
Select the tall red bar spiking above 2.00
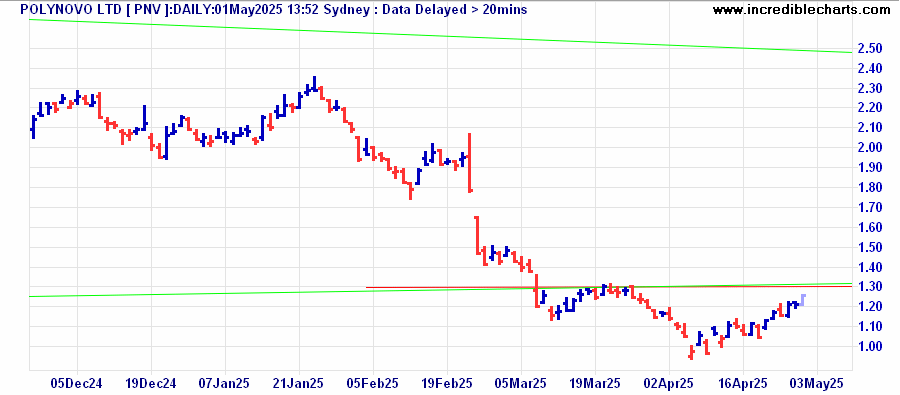pos(470,162)
